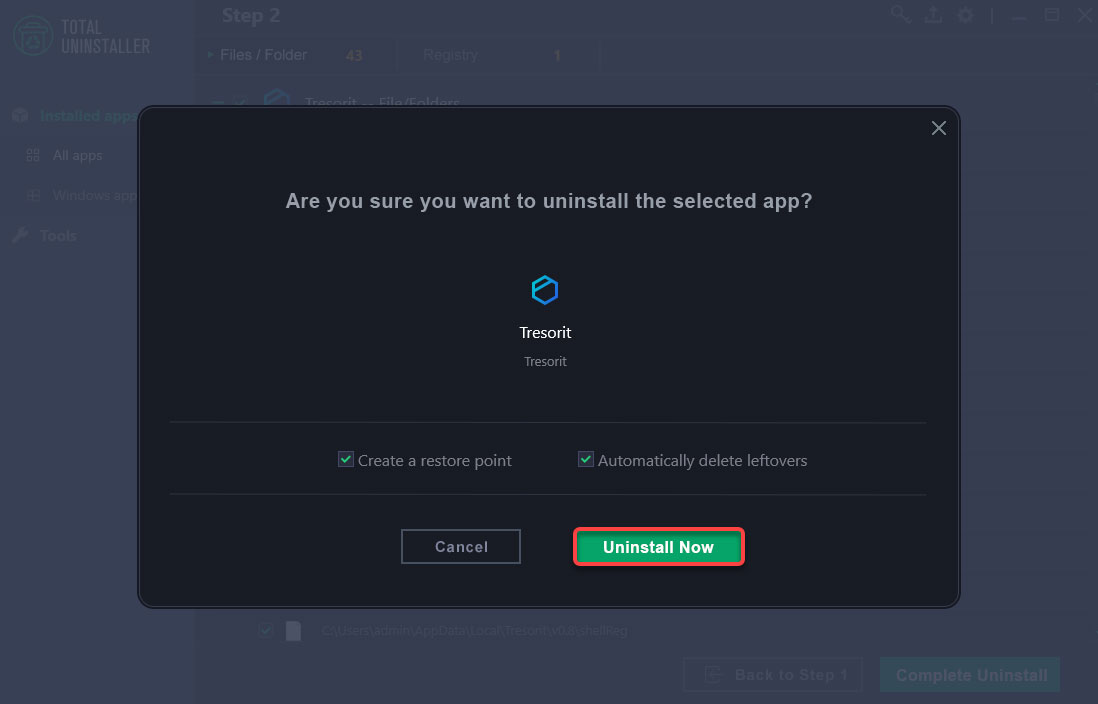Collapse the Tresorit File/Folders group
1098x704 pixels.
(x=218, y=104)
